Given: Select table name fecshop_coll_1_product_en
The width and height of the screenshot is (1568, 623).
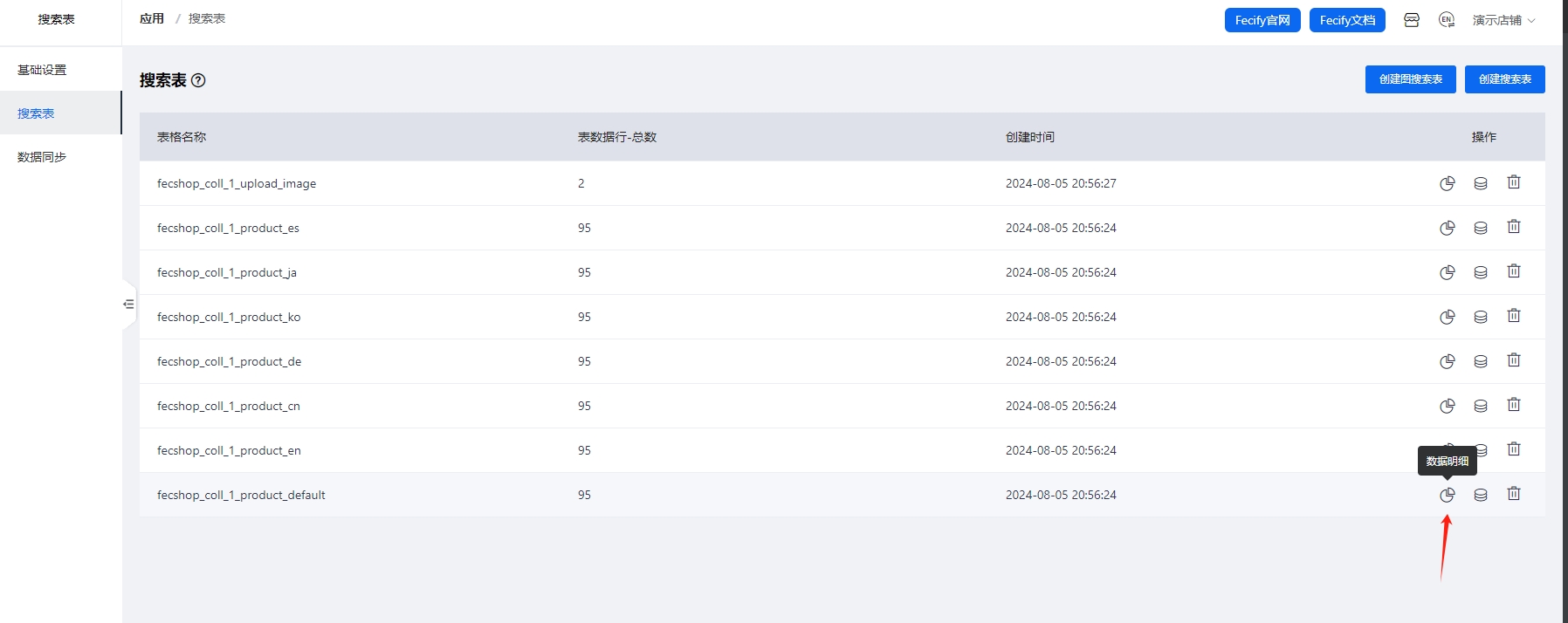Looking at the screenshot, I should tap(229, 450).
